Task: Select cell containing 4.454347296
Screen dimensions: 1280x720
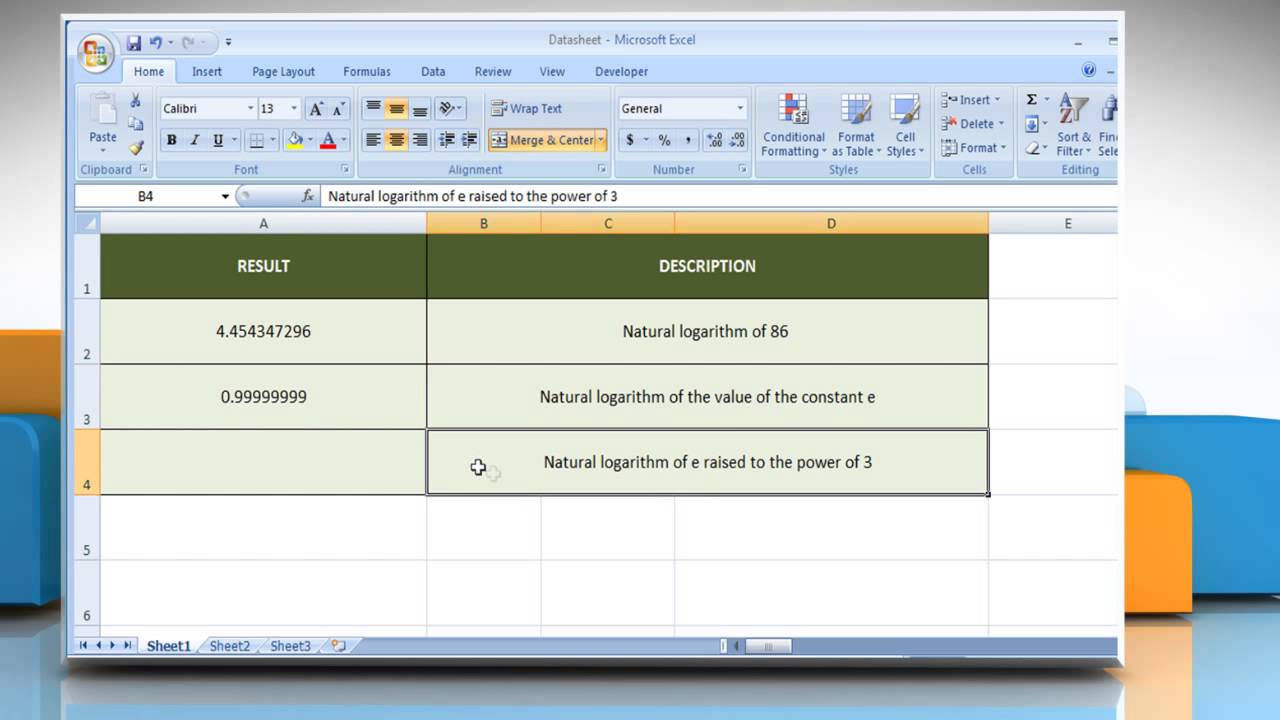Action: click(263, 331)
